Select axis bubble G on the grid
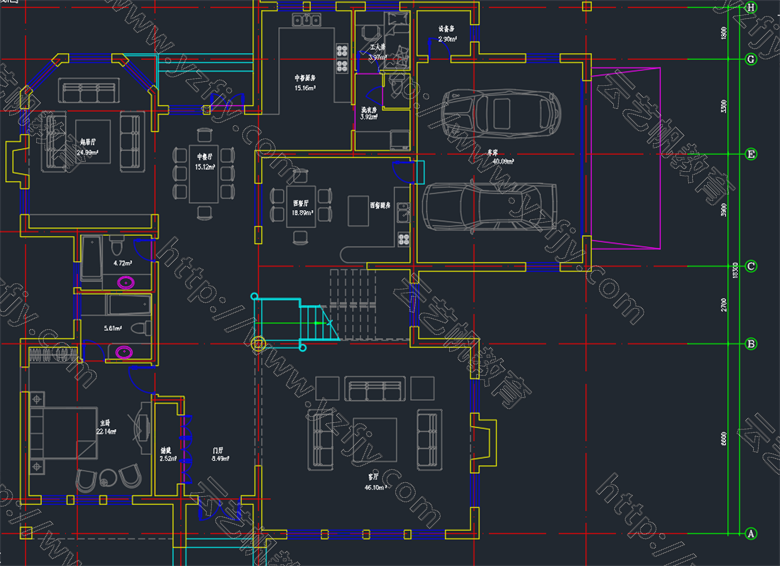Viewport: 780px width, 566px height. coord(751,59)
